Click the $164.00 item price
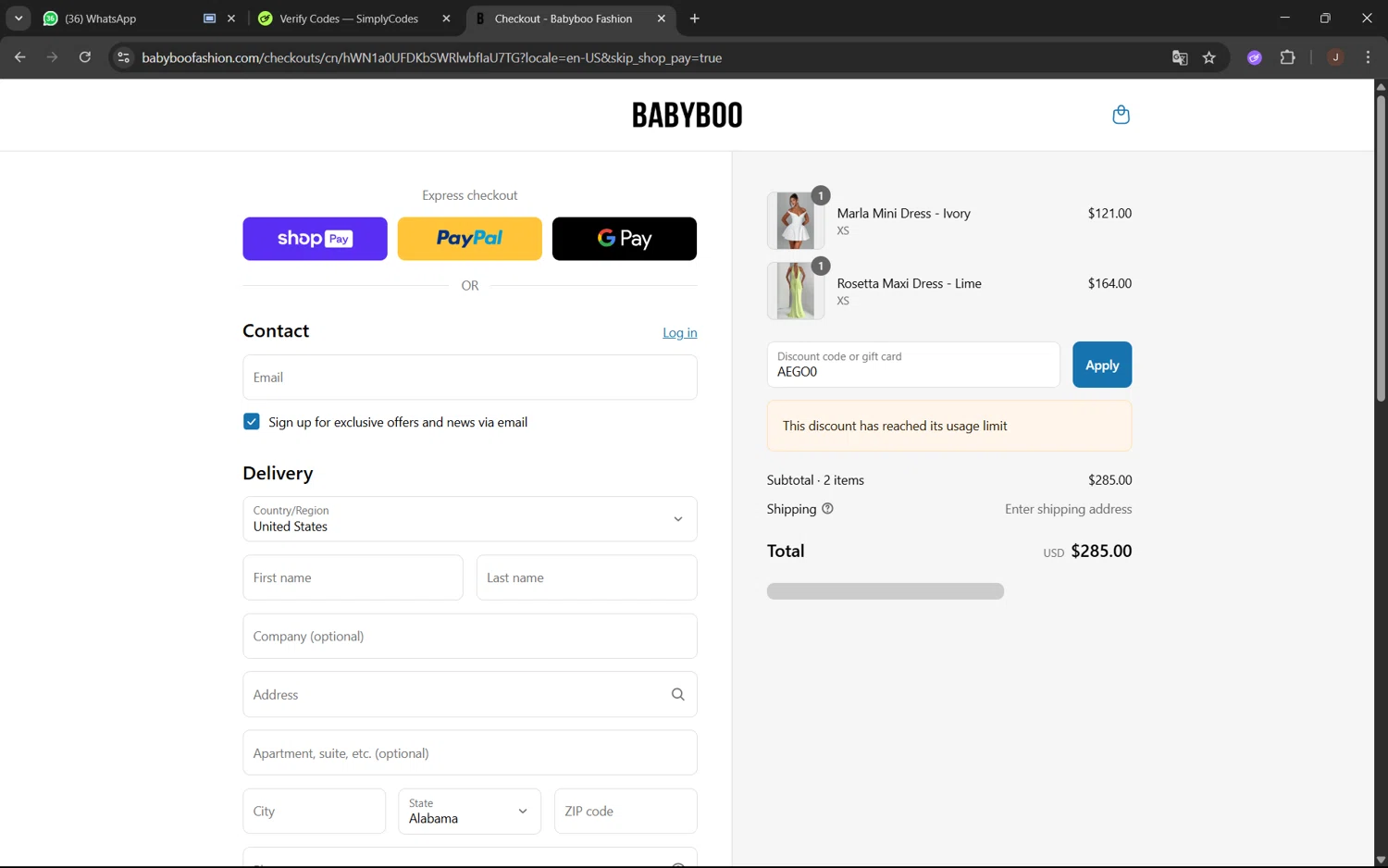The width and height of the screenshot is (1388, 868). tap(1109, 283)
